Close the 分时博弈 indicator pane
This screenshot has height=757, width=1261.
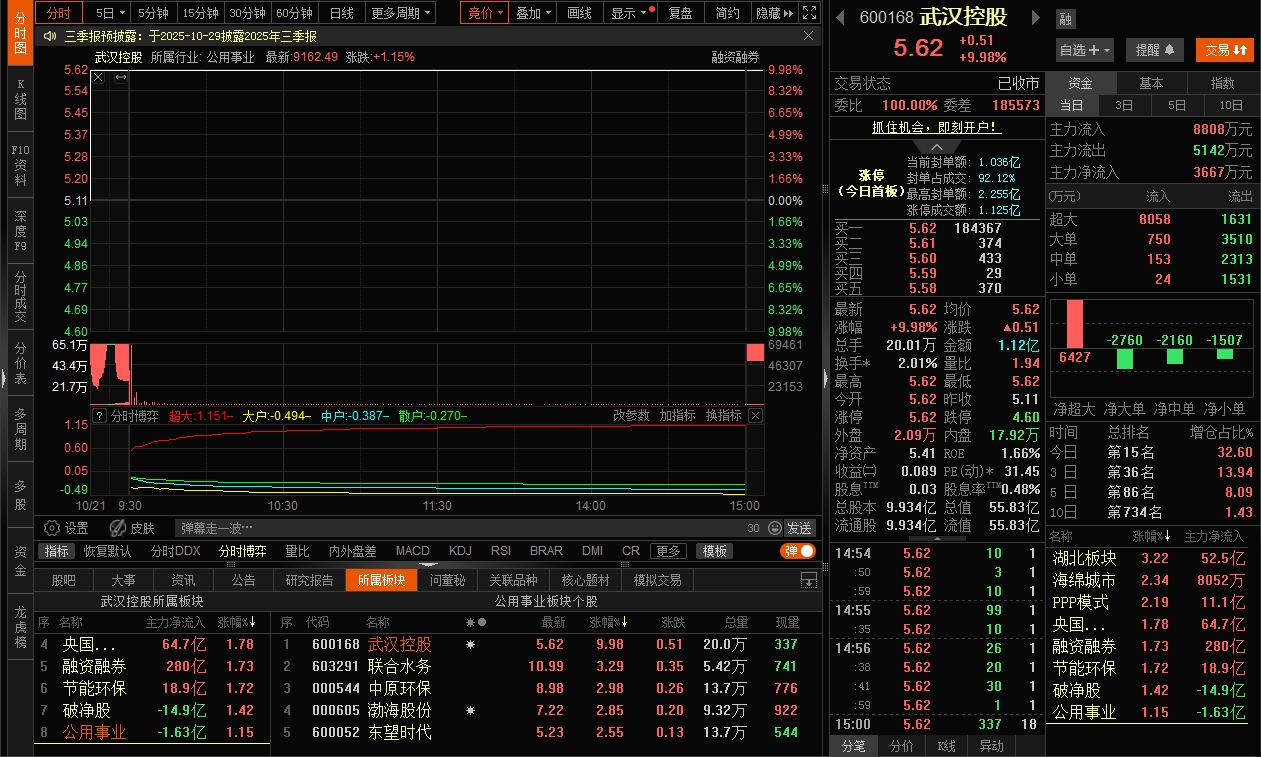755,416
